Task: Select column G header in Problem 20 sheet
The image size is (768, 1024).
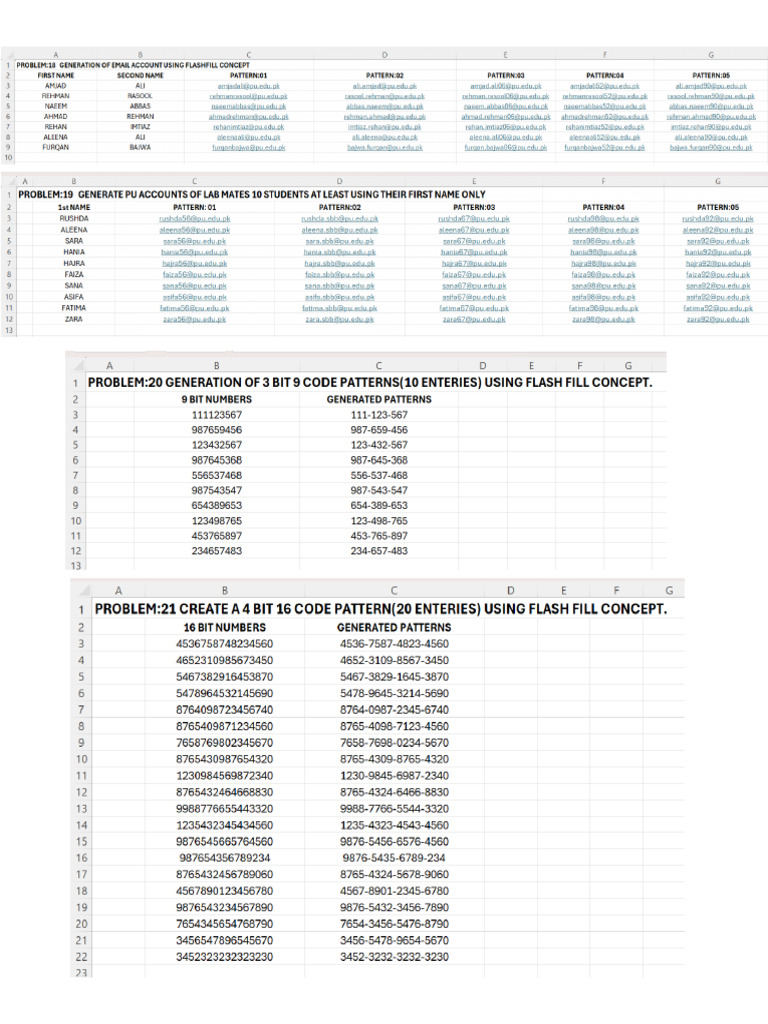Action: [x=628, y=366]
